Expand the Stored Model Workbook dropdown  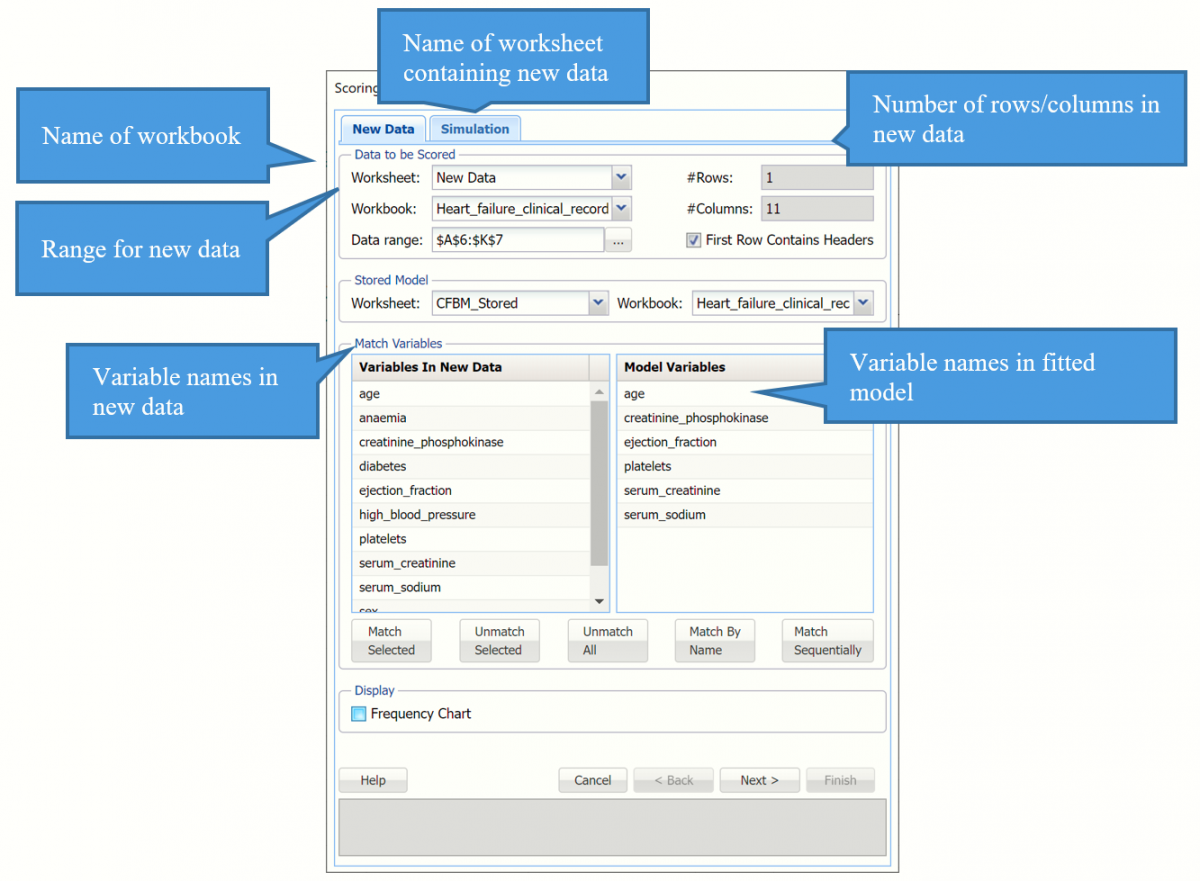coord(862,303)
